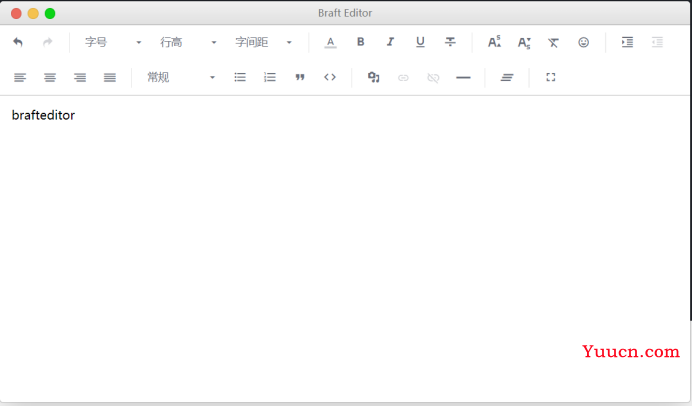
Task: Justify the text alignment
Action: (x=110, y=78)
